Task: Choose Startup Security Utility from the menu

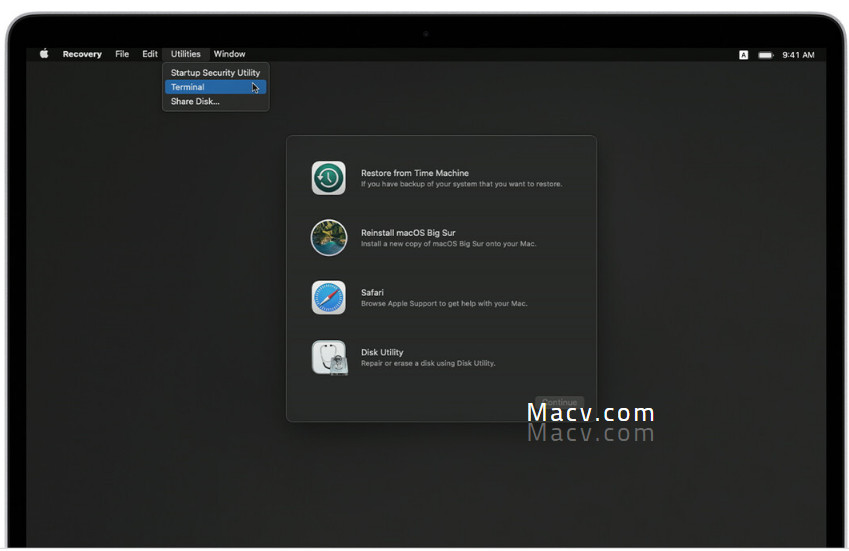Action: pyautogui.click(x=215, y=73)
